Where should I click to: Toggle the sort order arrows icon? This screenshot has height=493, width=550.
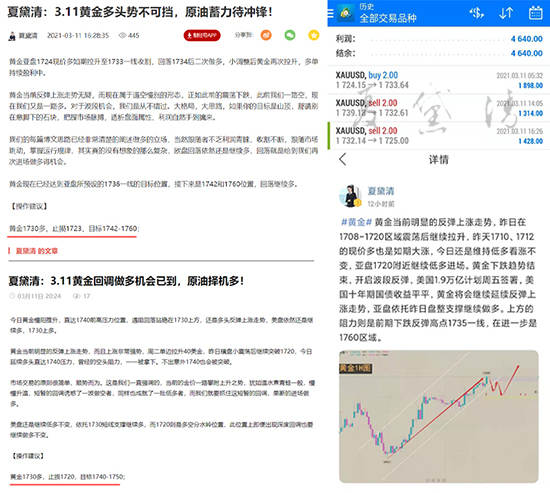pyautogui.click(x=506, y=13)
